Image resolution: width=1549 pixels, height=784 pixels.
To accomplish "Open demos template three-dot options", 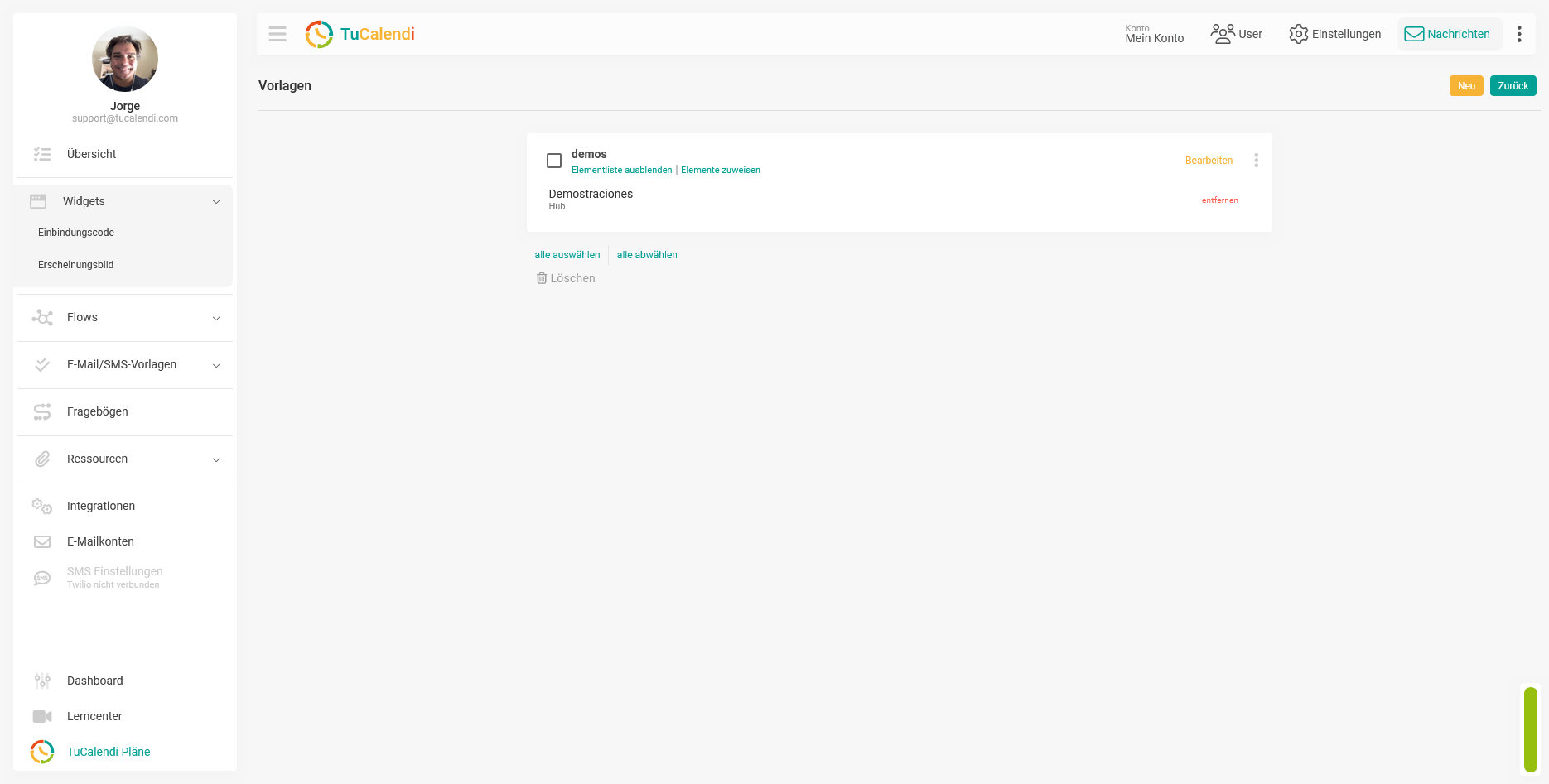I will [x=1256, y=161].
